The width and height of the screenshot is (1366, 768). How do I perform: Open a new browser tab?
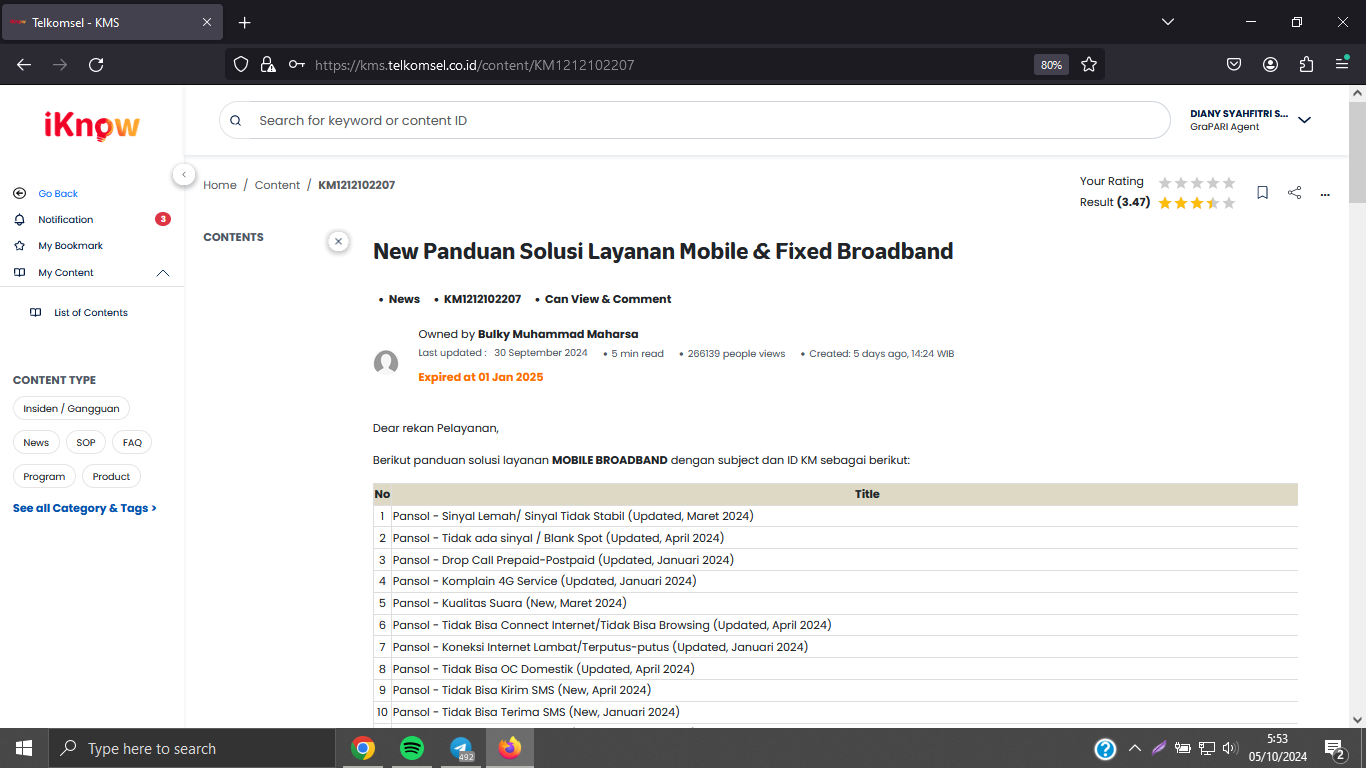[x=244, y=22]
